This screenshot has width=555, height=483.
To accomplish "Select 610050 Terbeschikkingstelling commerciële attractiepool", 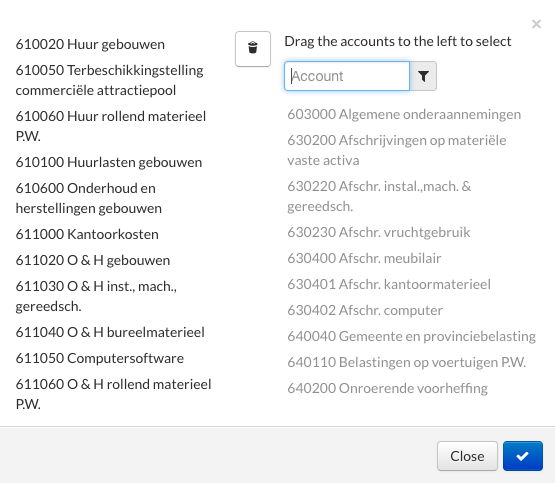I will [109, 80].
